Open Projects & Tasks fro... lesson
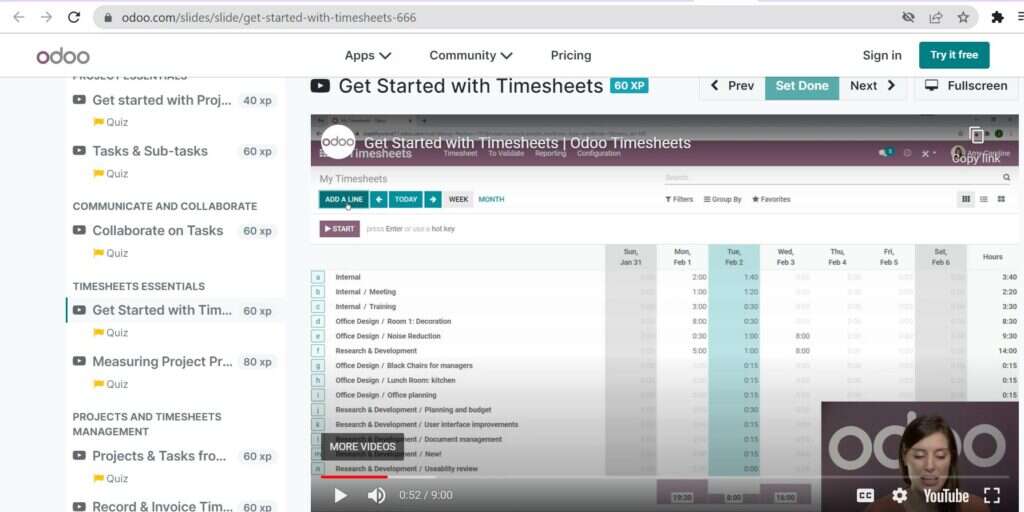Viewport: 1024px width, 512px height. tap(159, 456)
